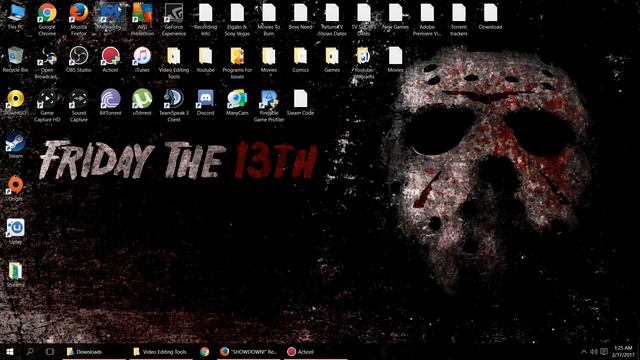Open taskbar search magnifier
This screenshot has height=360, width=640.
coord(30,351)
